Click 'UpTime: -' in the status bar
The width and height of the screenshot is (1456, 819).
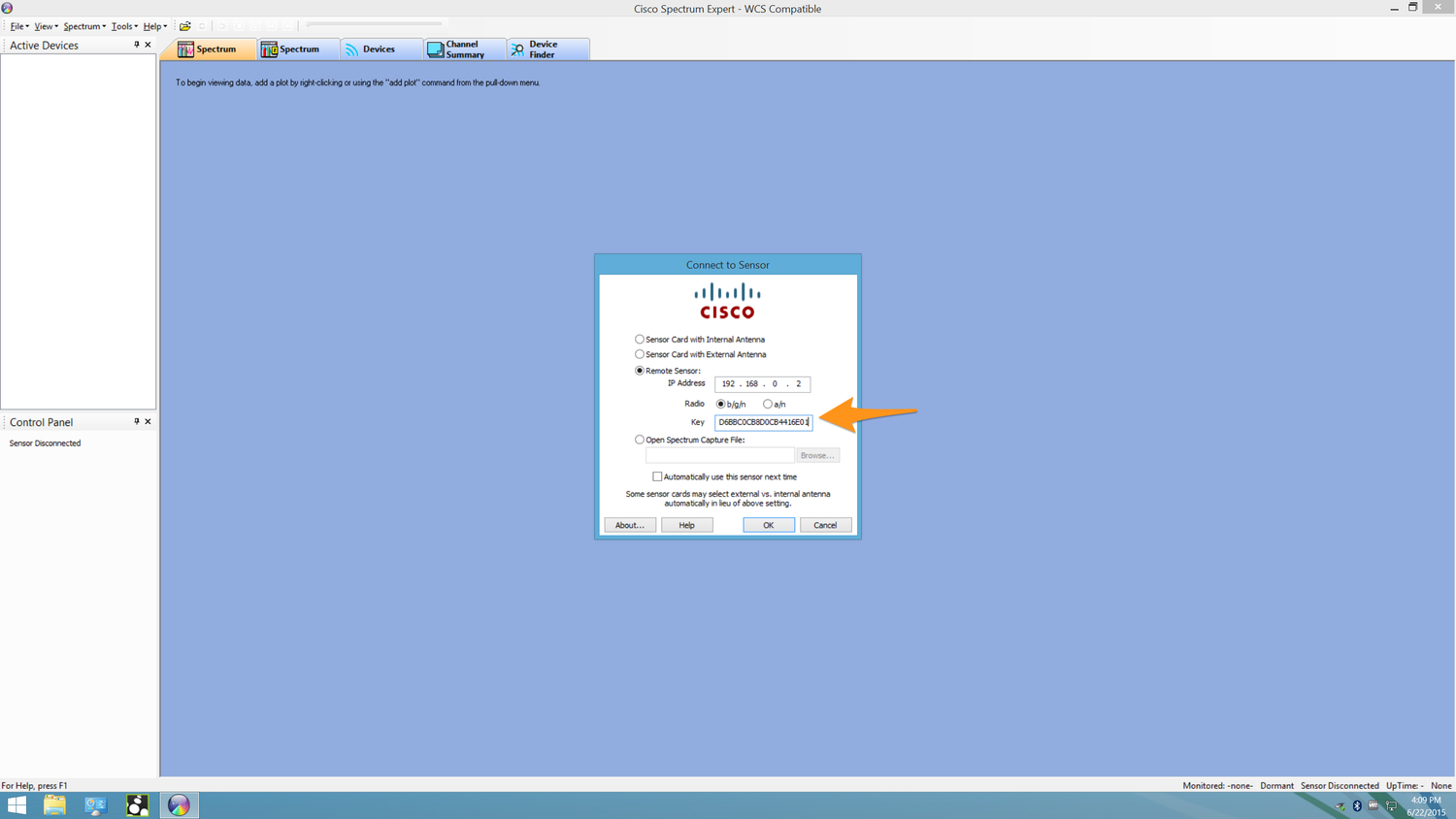click(1405, 786)
